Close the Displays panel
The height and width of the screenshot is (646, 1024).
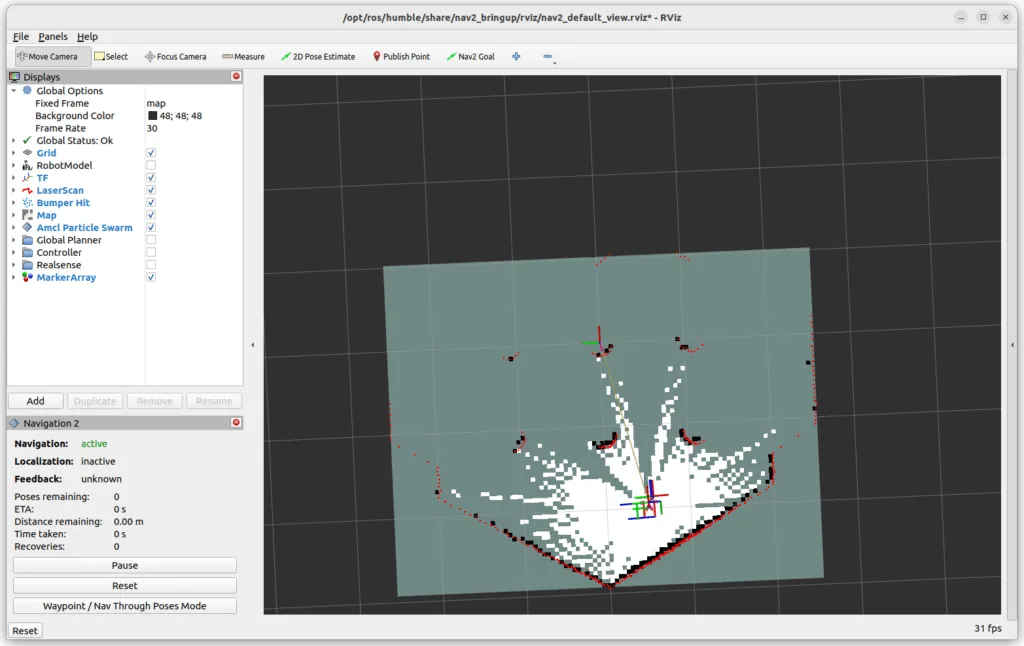click(236, 76)
